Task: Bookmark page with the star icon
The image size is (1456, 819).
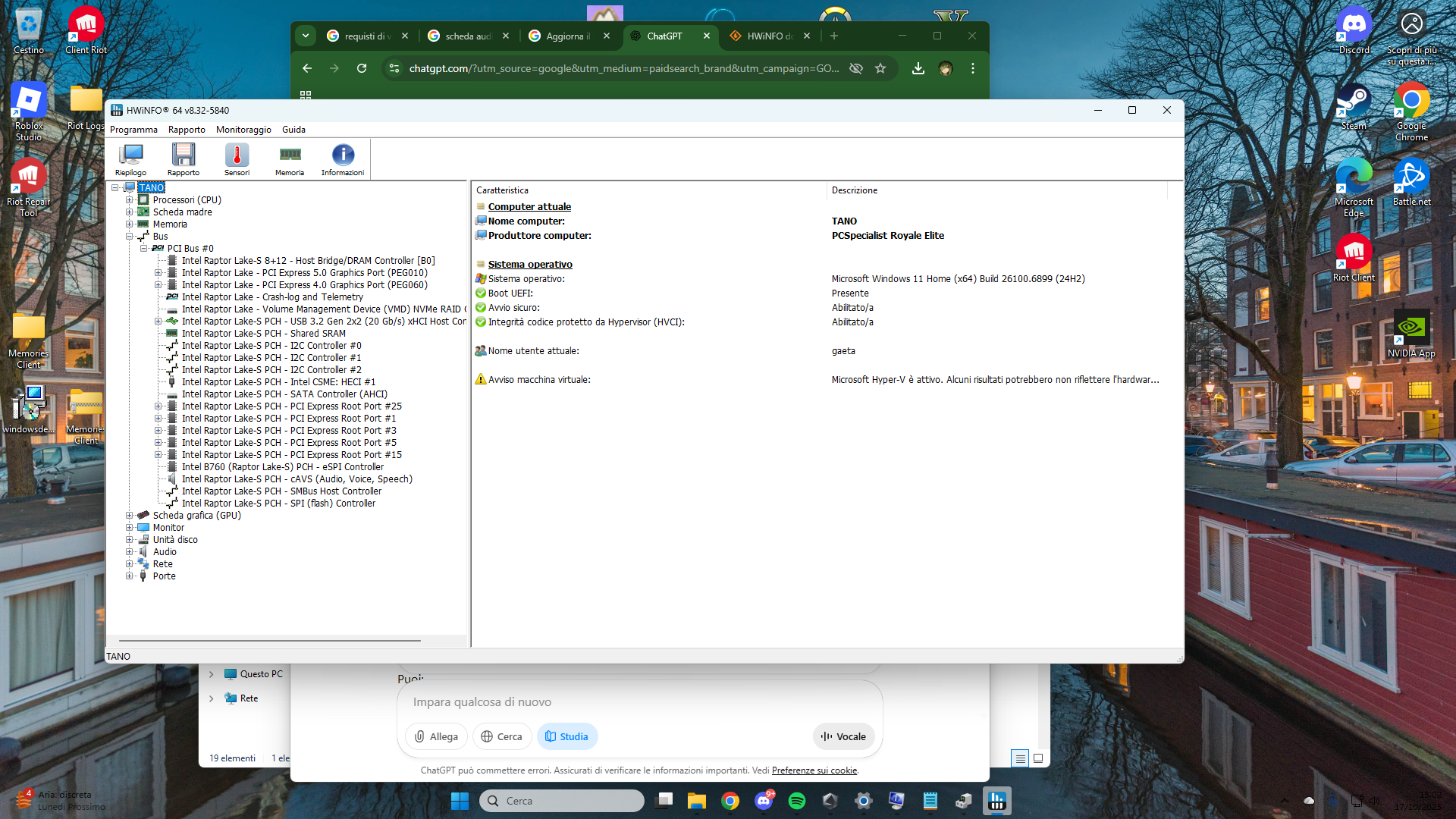Action: pos(880,68)
